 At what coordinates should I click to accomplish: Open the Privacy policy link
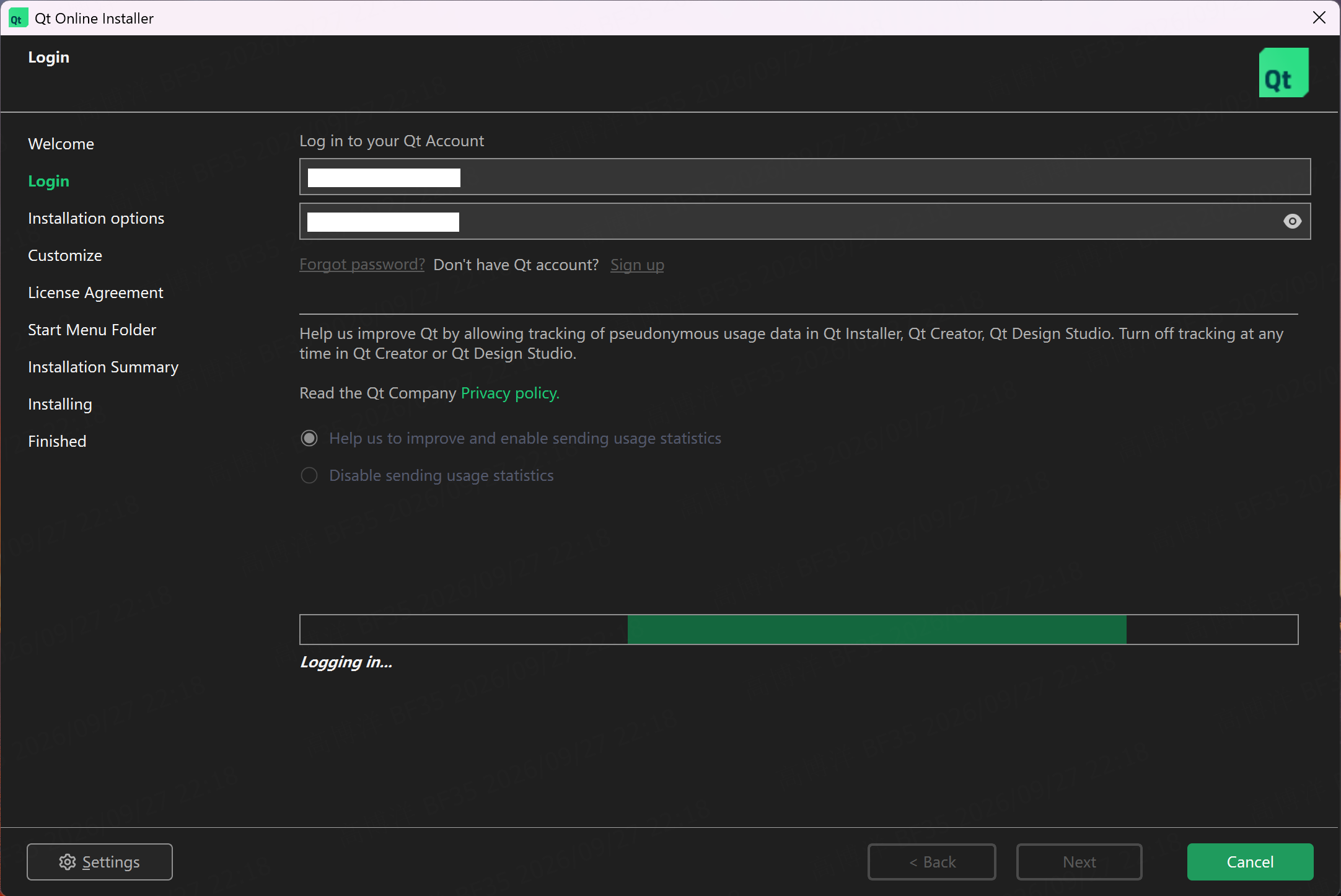pyautogui.click(x=510, y=393)
